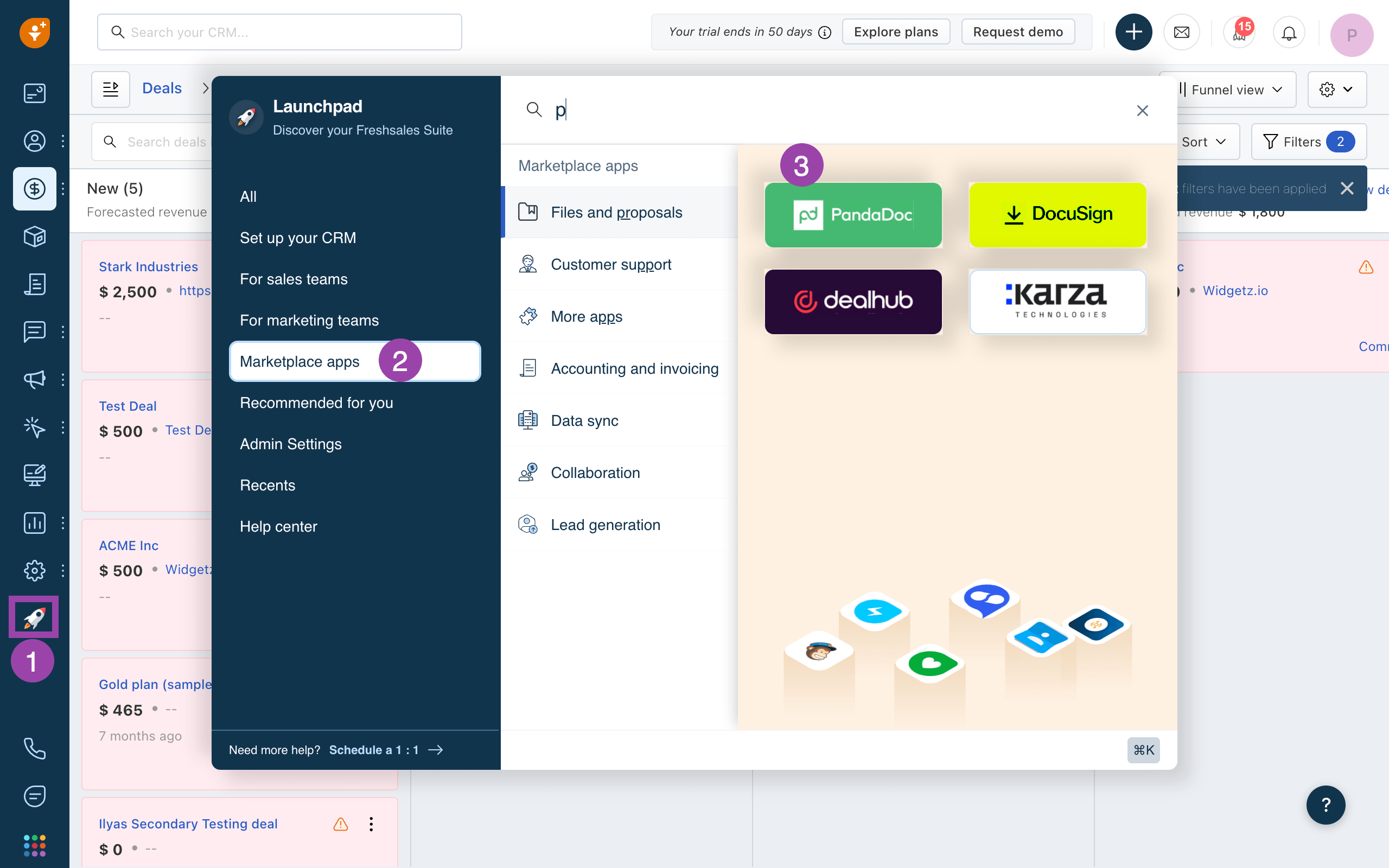Click the Settings gear icon in the sidebar
The height and width of the screenshot is (868, 1389).
pyautogui.click(x=34, y=571)
